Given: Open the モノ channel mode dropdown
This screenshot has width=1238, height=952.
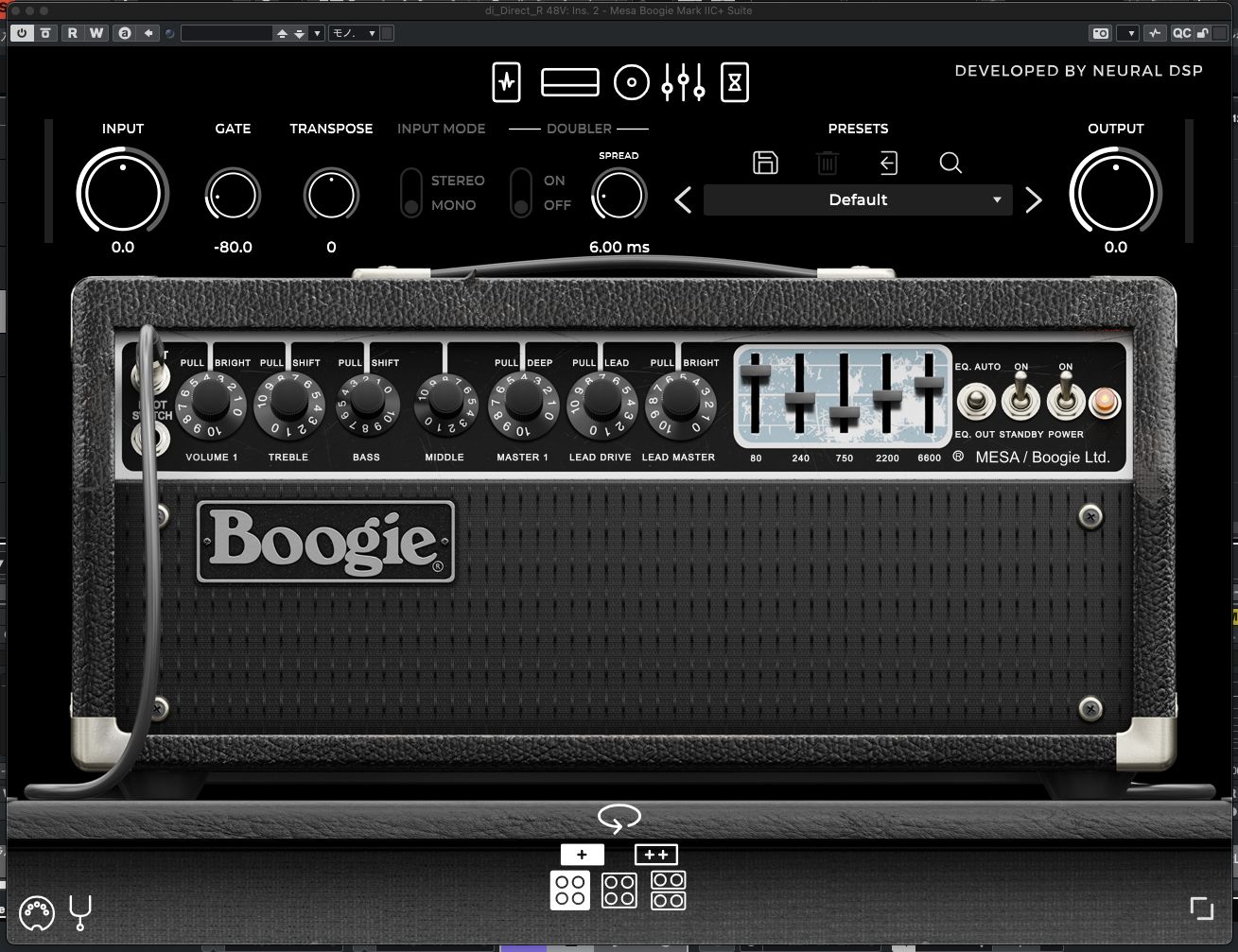Looking at the screenshot, I should click(355, 33).
